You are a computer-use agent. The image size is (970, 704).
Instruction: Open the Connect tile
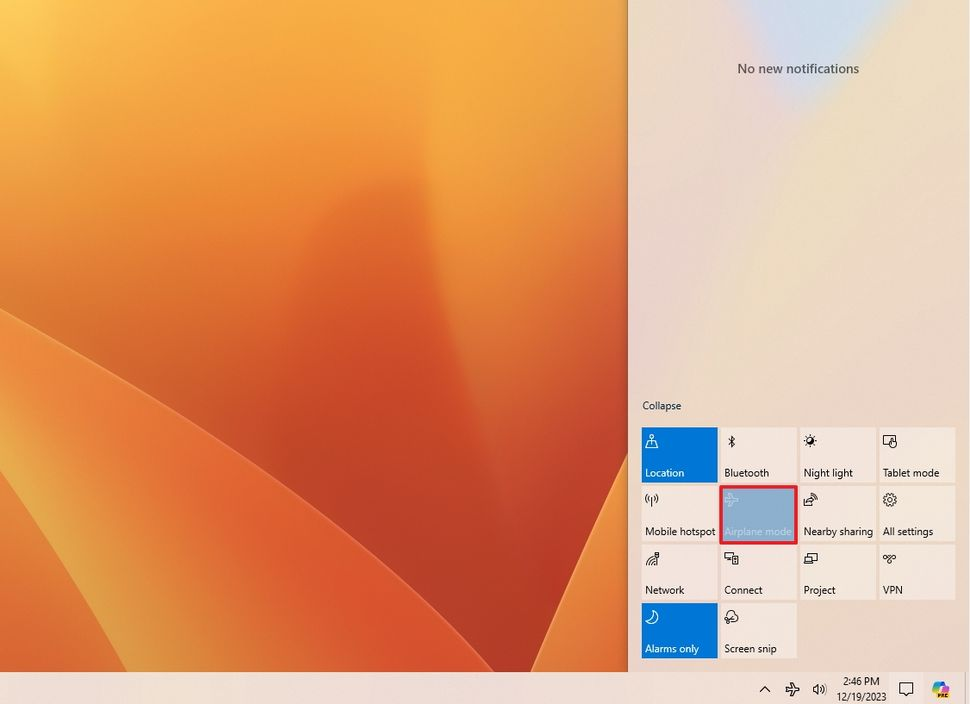click(x=758, y=572)
